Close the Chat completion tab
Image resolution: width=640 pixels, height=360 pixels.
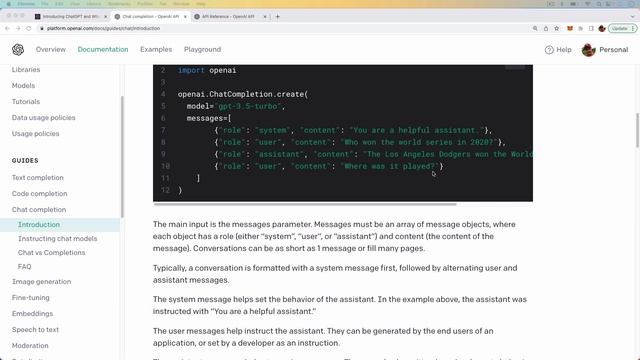tap(185, 17)
